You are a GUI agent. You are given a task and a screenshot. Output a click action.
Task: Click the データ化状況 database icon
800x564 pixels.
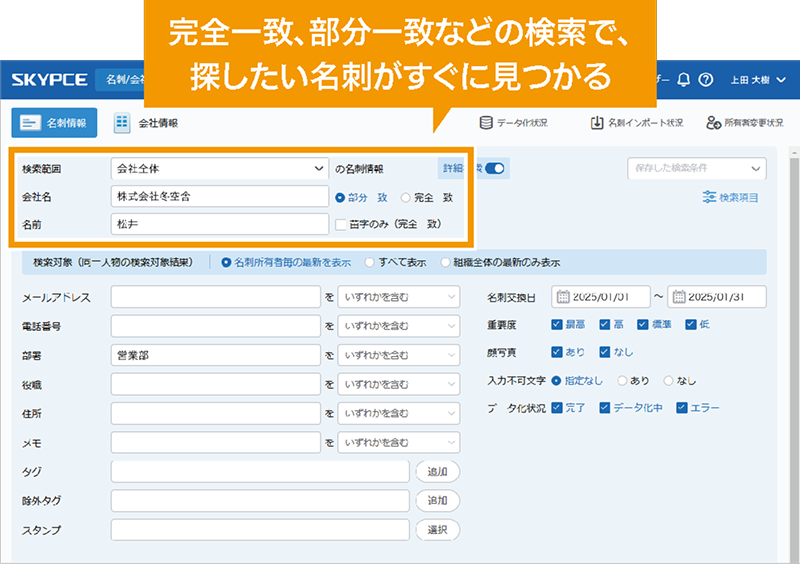pos(486,122)
